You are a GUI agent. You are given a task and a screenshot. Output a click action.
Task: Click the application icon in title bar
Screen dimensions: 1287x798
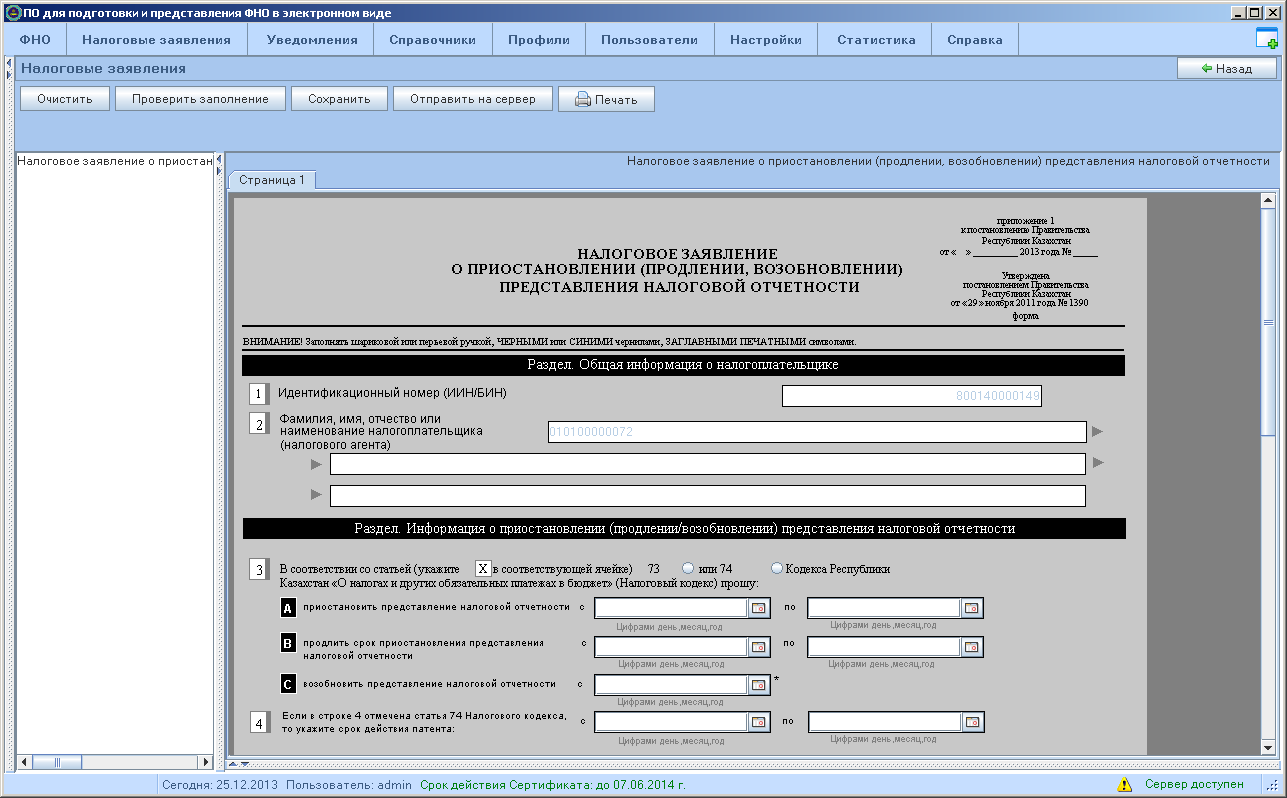[x=12, y=13]
